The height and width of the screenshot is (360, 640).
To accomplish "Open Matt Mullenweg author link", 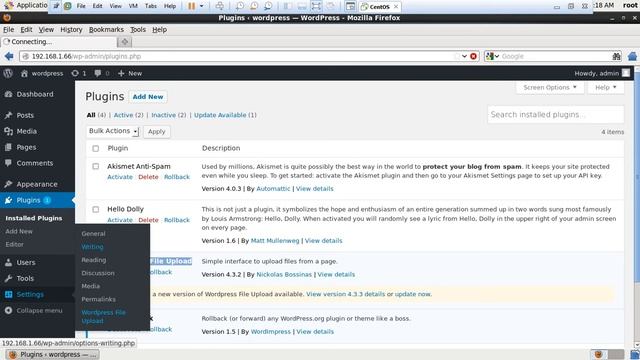I will pyautogui.click(x=275, y=241).
